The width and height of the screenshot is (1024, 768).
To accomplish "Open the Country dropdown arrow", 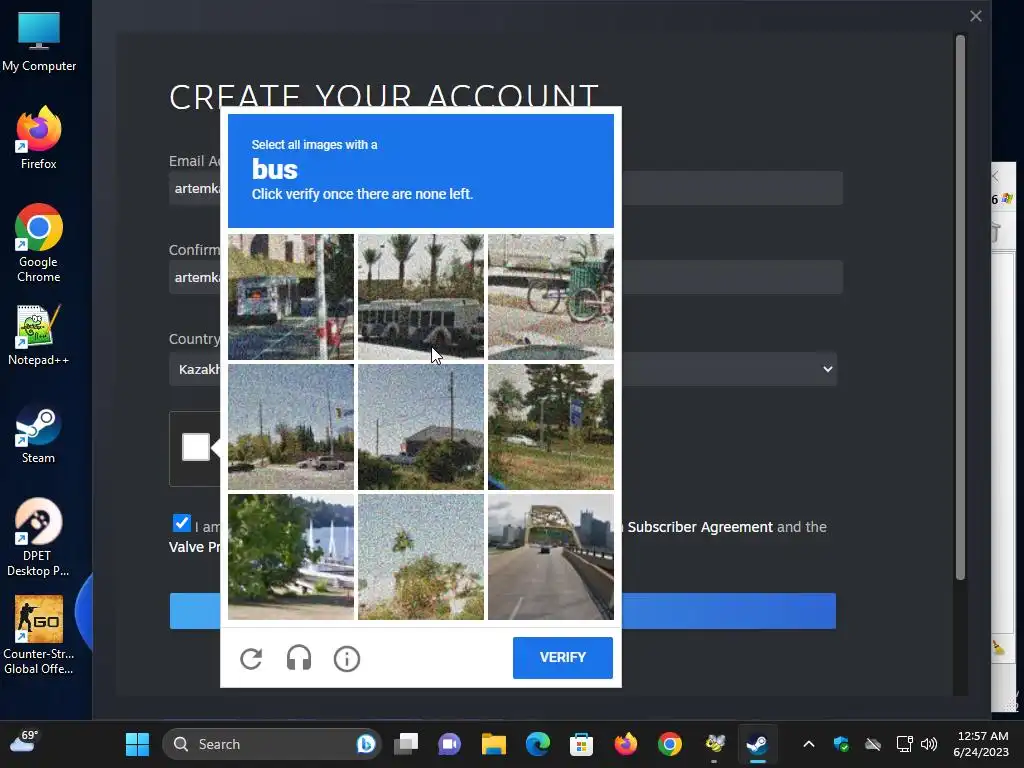I will (827, 369).
